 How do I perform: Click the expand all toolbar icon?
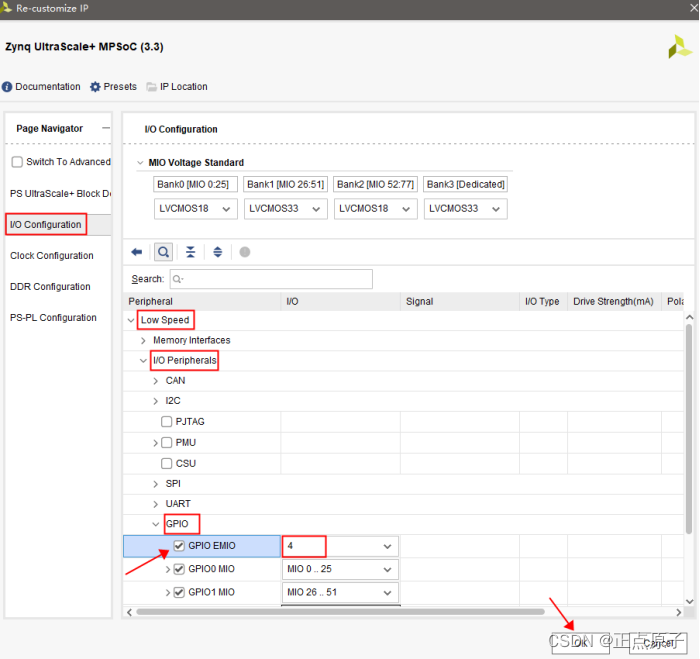(x=217, y=252)
